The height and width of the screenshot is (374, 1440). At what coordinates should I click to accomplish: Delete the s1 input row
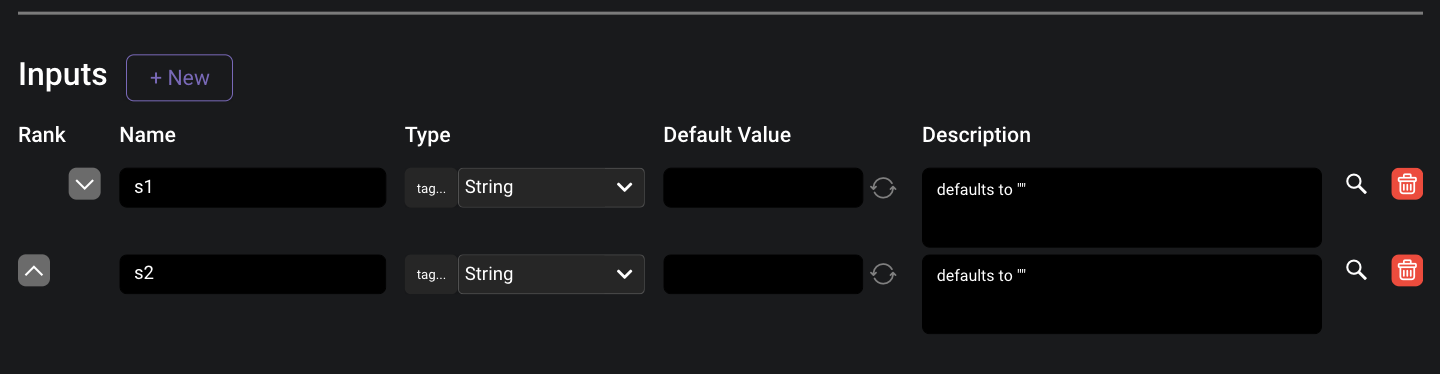[1407, 184]
